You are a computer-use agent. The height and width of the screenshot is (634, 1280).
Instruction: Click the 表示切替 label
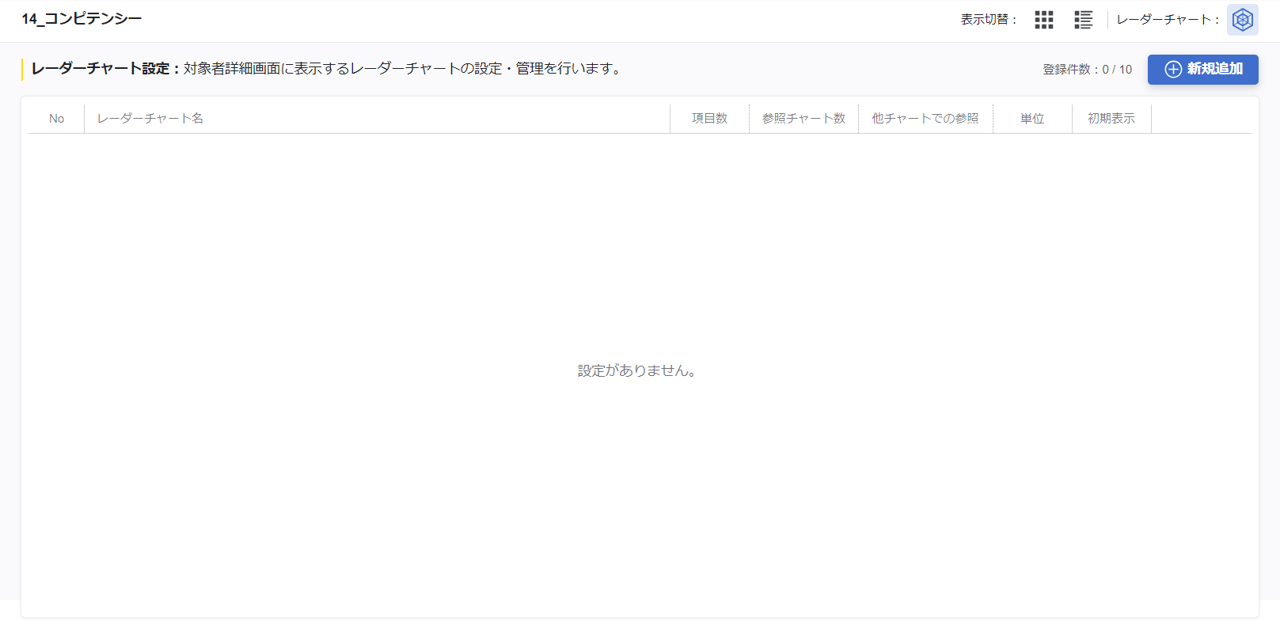[x=989, y=20]
